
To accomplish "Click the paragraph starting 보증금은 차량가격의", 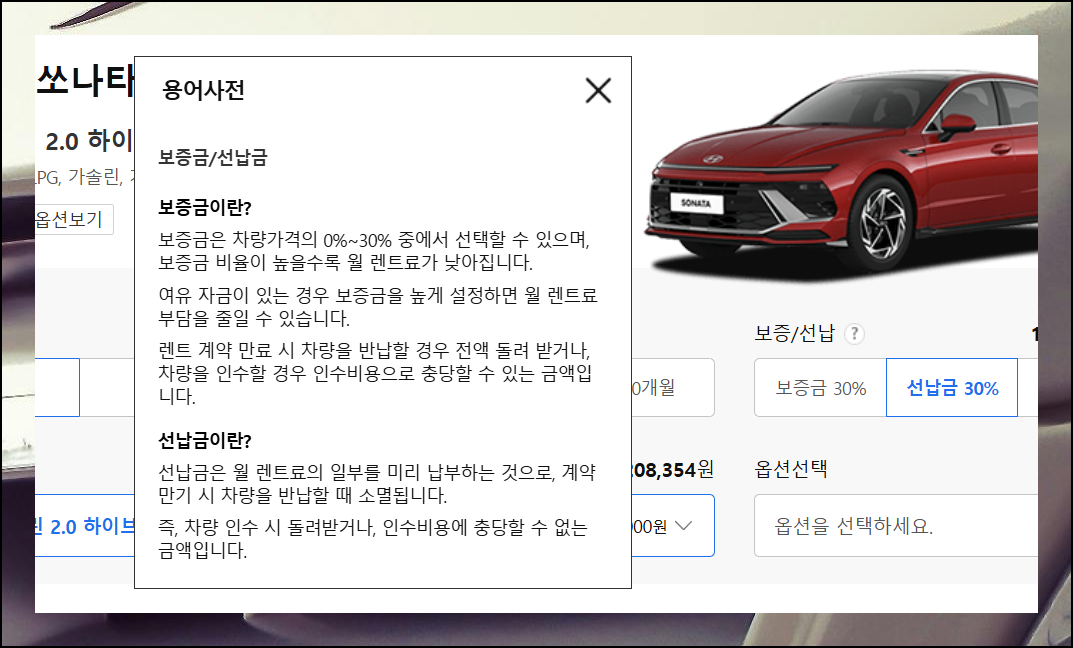I will point(374,250).
